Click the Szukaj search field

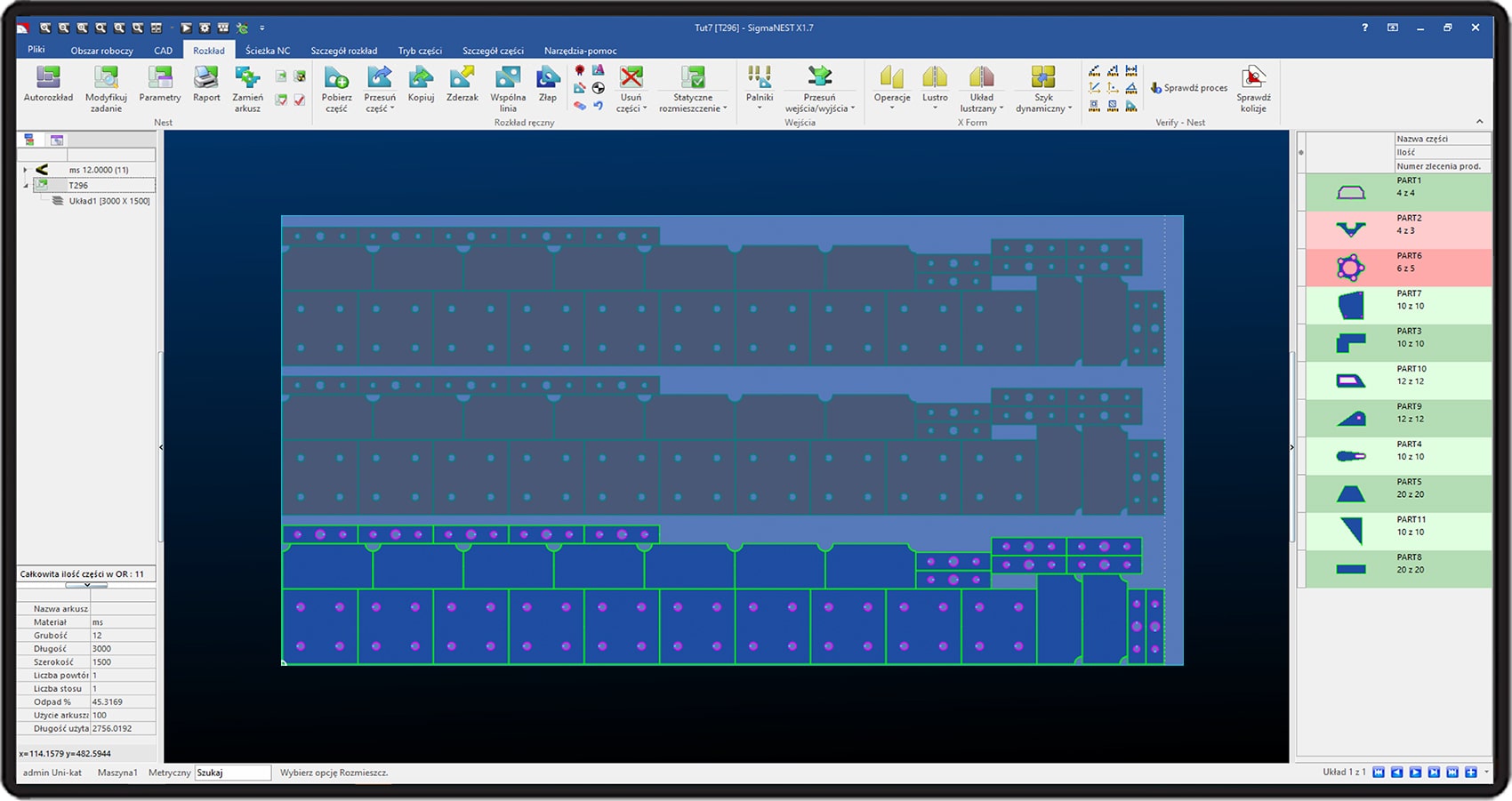[232, 773]
